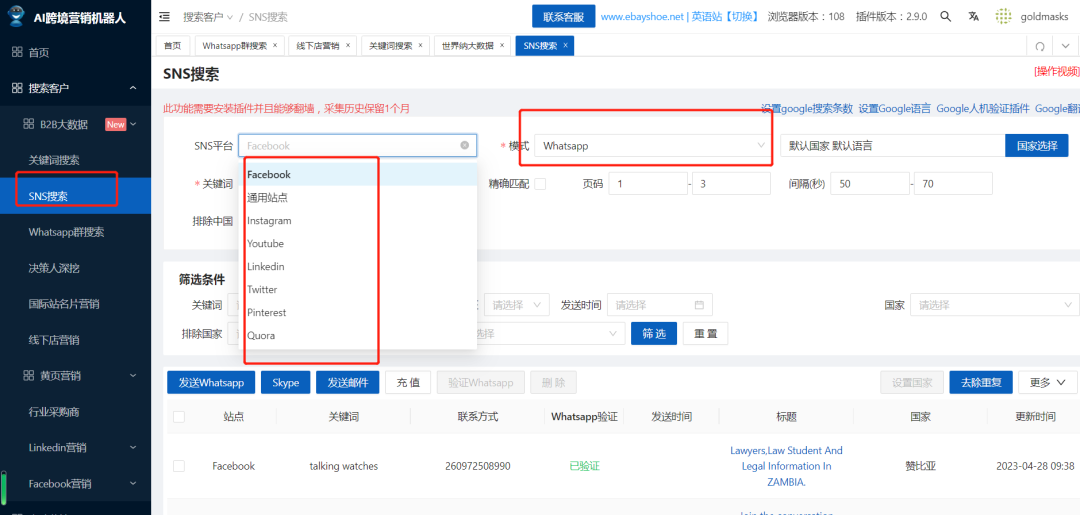This screenshot has width=1080, height=515.
Task: Select Pinterest in platform list
Action: click(358, 313)
